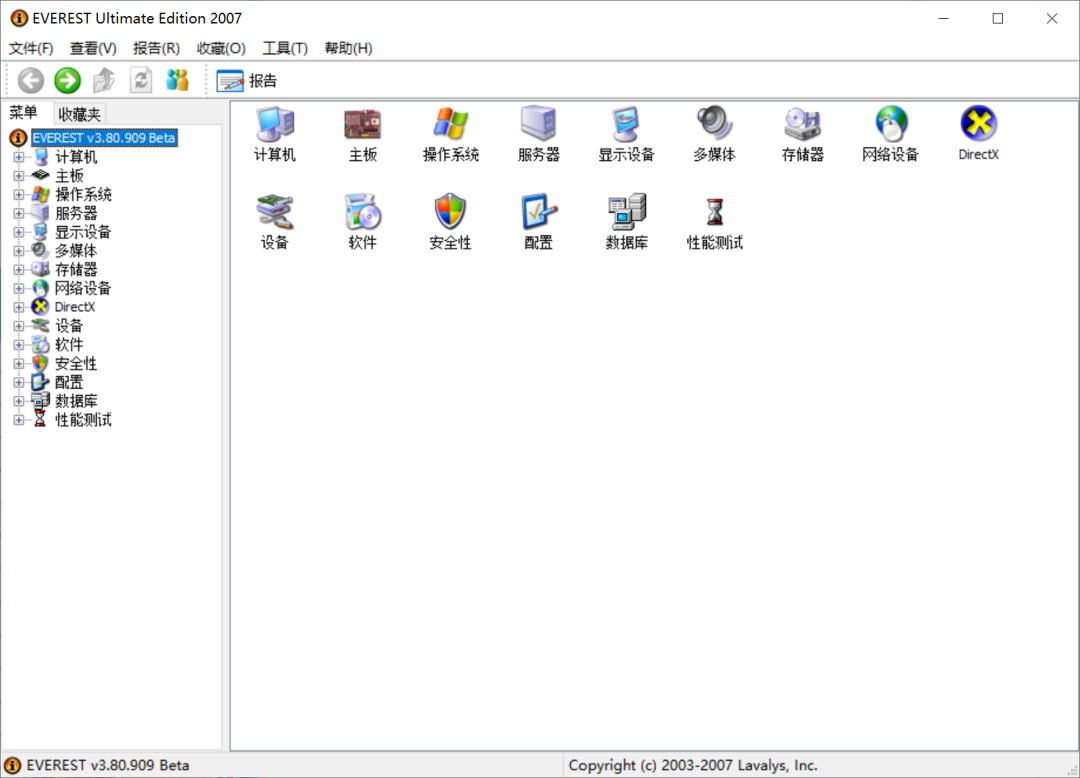Select 主板 in the tree
The height and width of the screenshot is (778, 1080).
pos(69,176)
